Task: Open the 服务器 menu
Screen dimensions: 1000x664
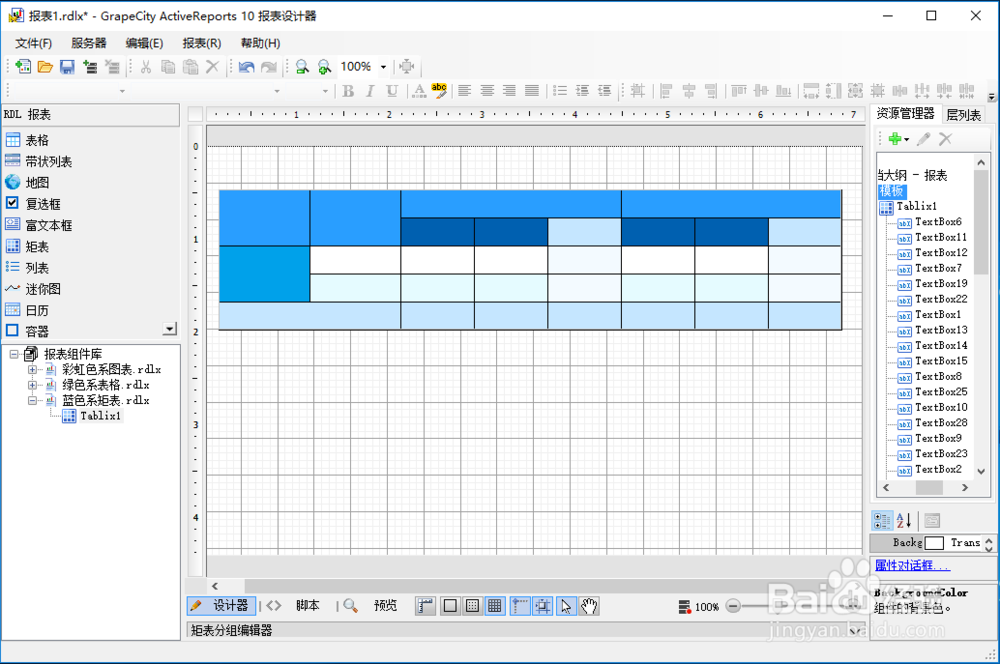Action: [89, 43]
